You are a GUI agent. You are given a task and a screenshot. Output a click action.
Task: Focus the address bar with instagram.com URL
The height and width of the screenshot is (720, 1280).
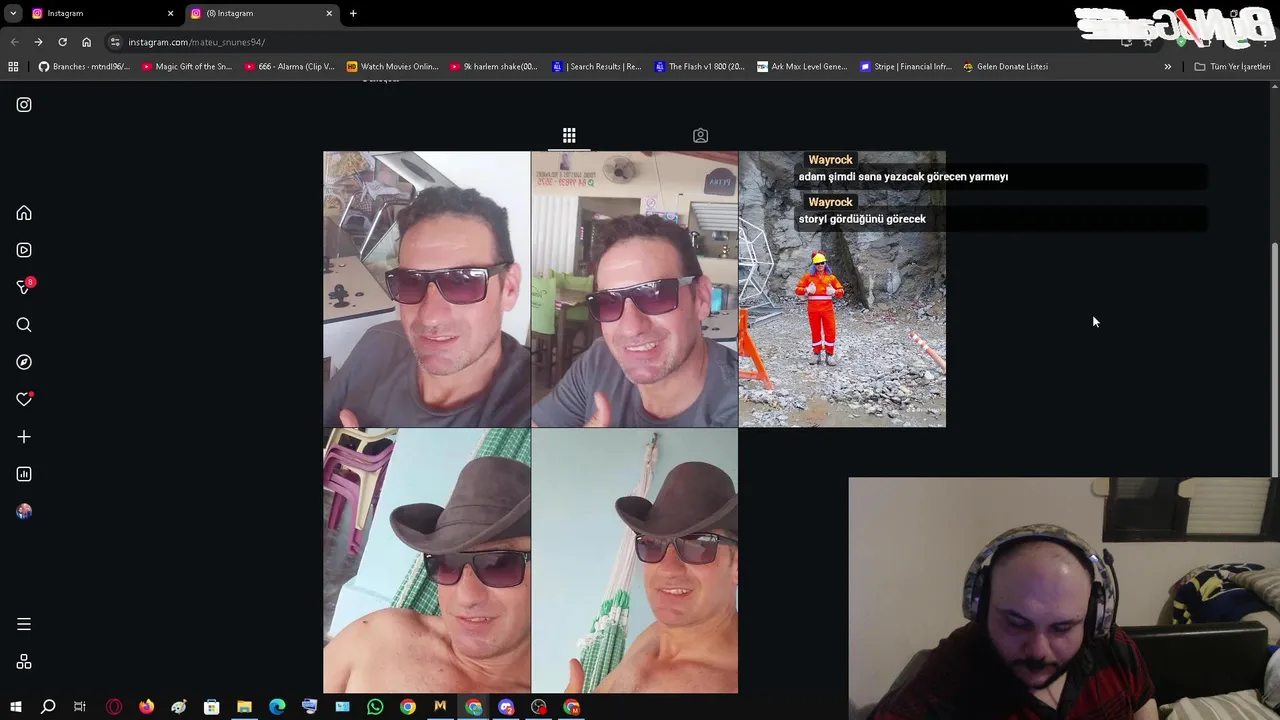tap(600, 42)
